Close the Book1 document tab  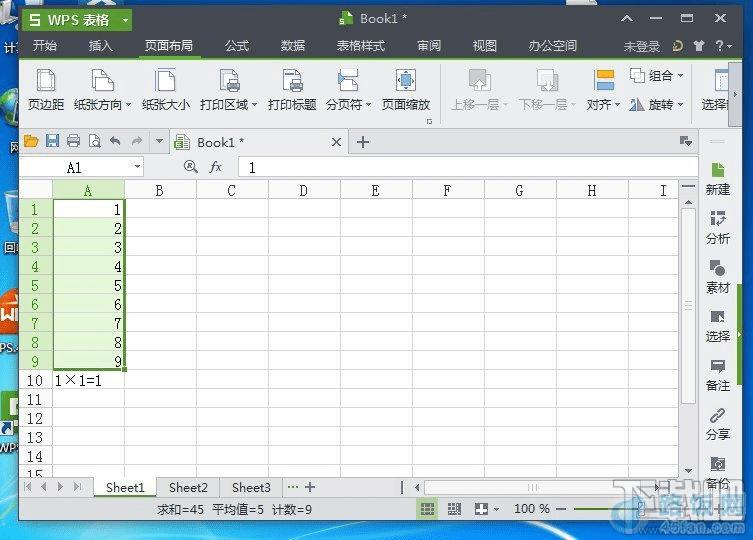pyautogui.click(x=337, y=142)
